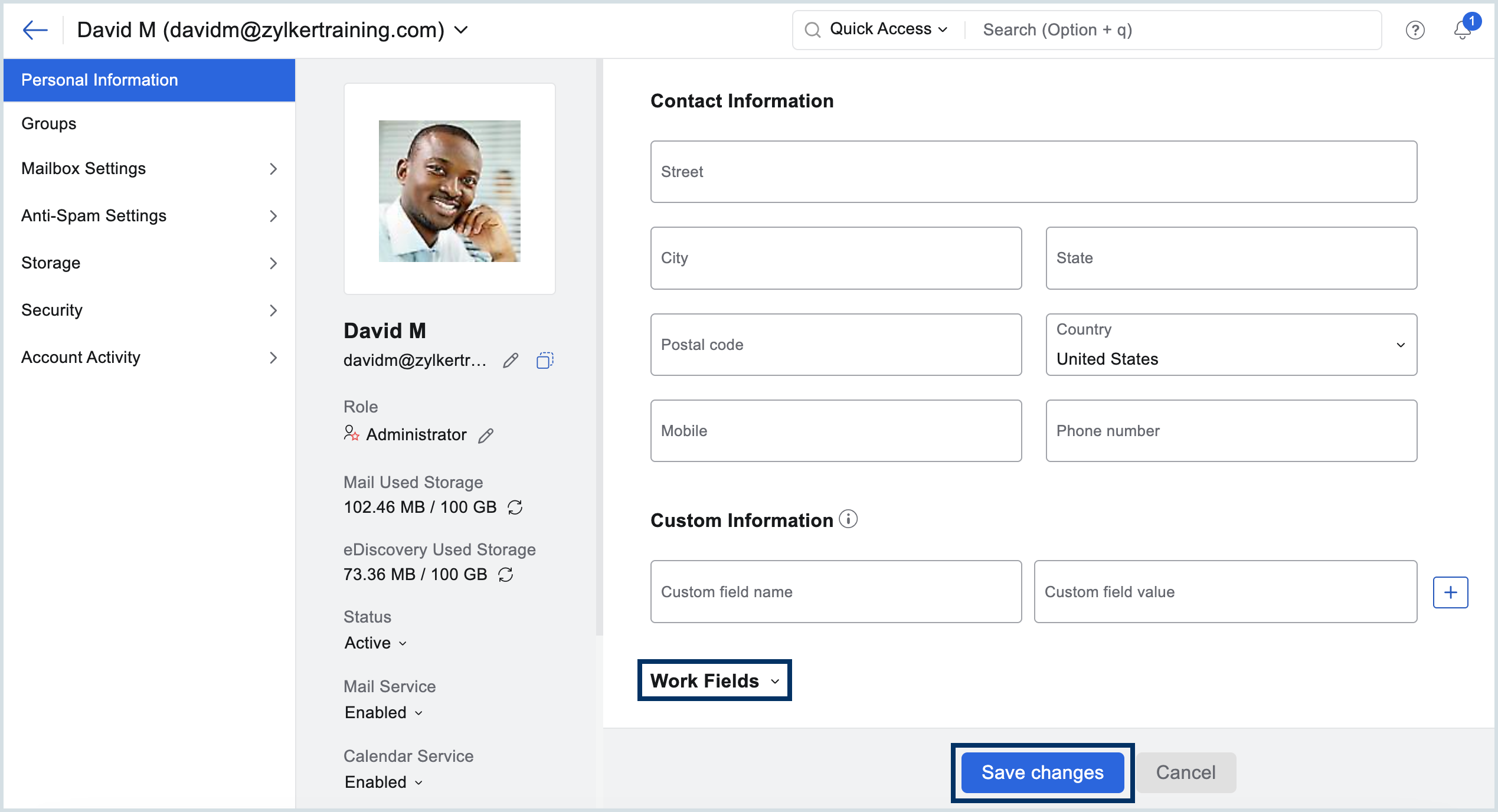Click the help question mark icon
This screenshot has height=812, width=1498.
(x=1415, y=30)
